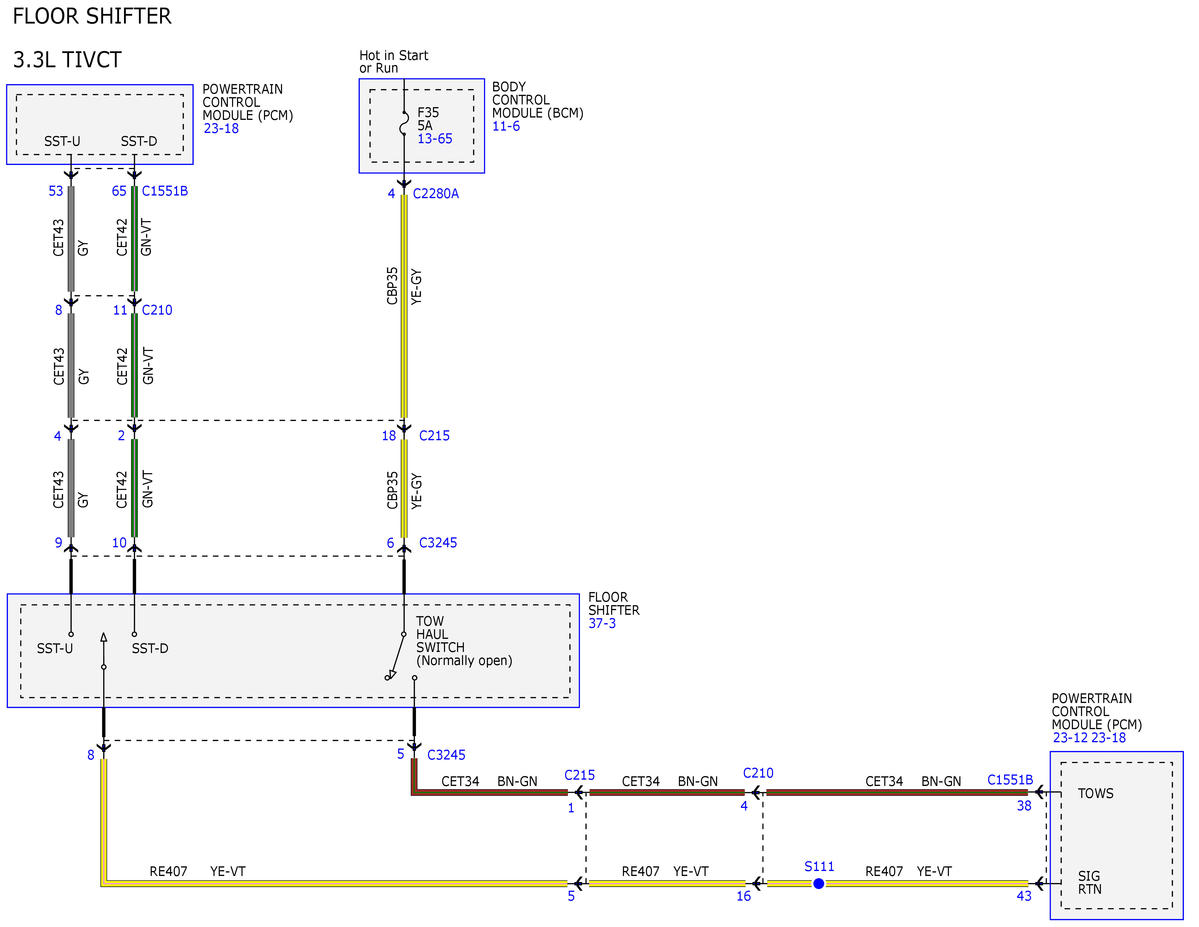The height and width of the screenshot is (927, 1199).
Task: Click the S111 splice dot
Action: [818, 883]
